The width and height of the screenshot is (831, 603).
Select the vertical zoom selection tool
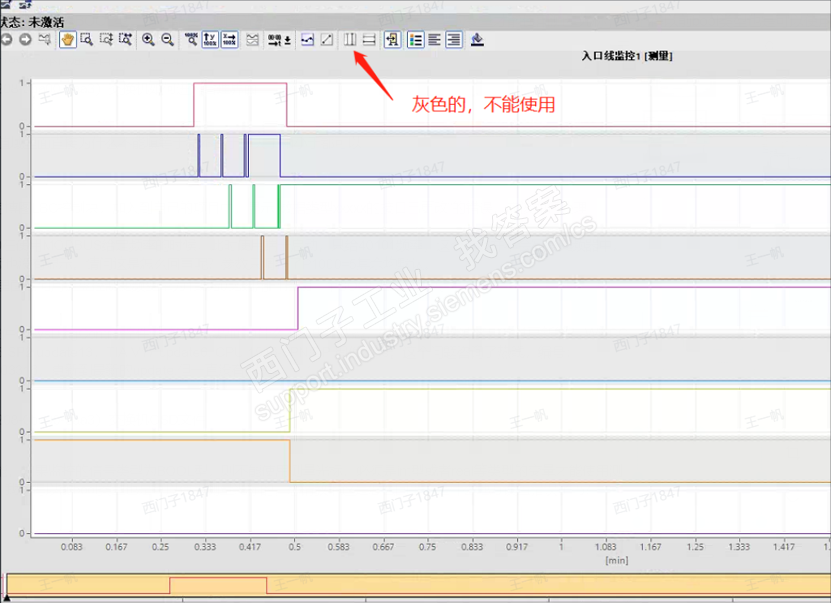(x=106, y=39)
